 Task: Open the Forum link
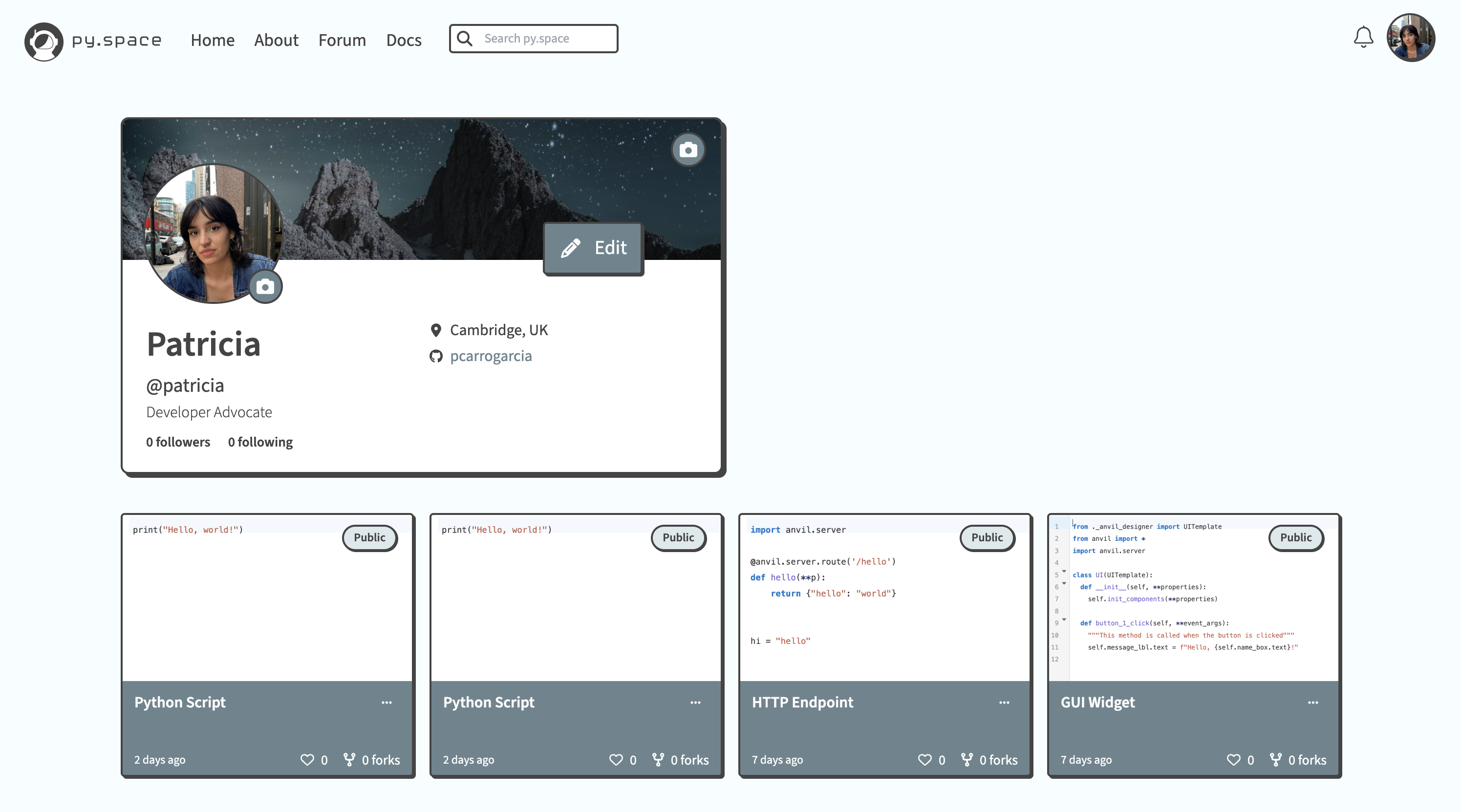tap(342, 40)
